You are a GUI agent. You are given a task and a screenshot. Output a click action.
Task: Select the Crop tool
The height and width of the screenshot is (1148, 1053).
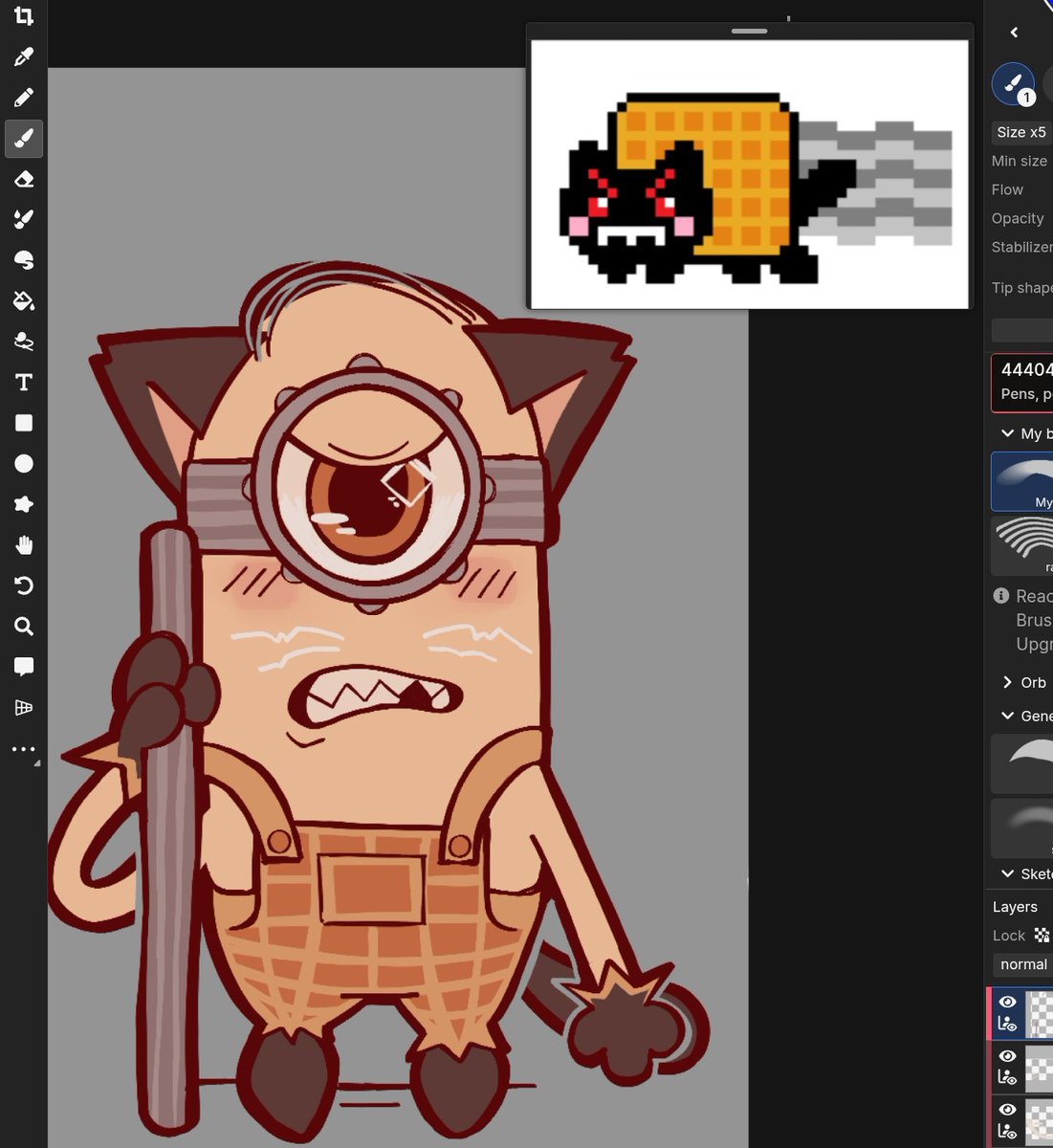coord(24,15)
